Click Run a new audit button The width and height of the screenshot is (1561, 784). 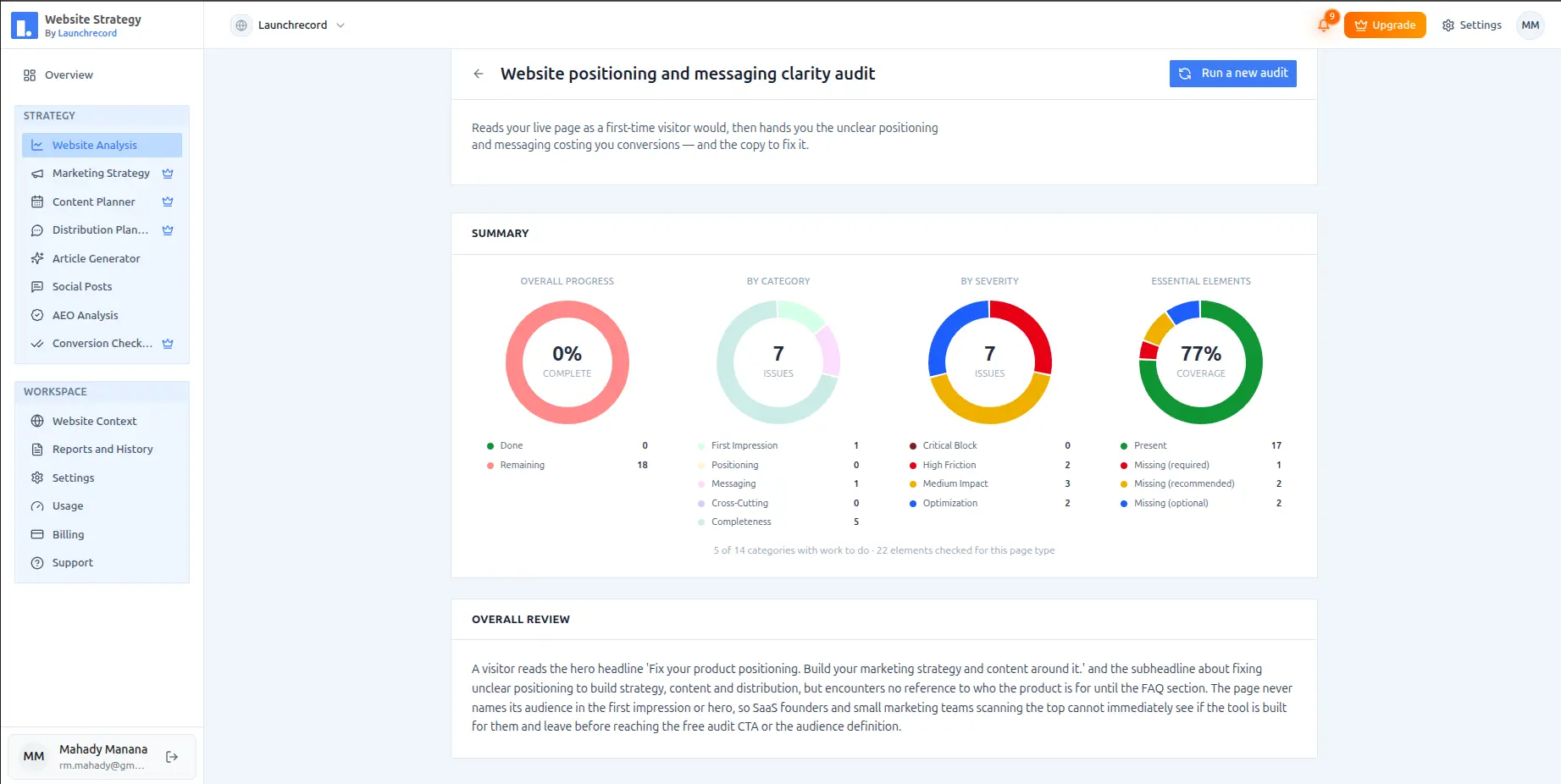1233,74
